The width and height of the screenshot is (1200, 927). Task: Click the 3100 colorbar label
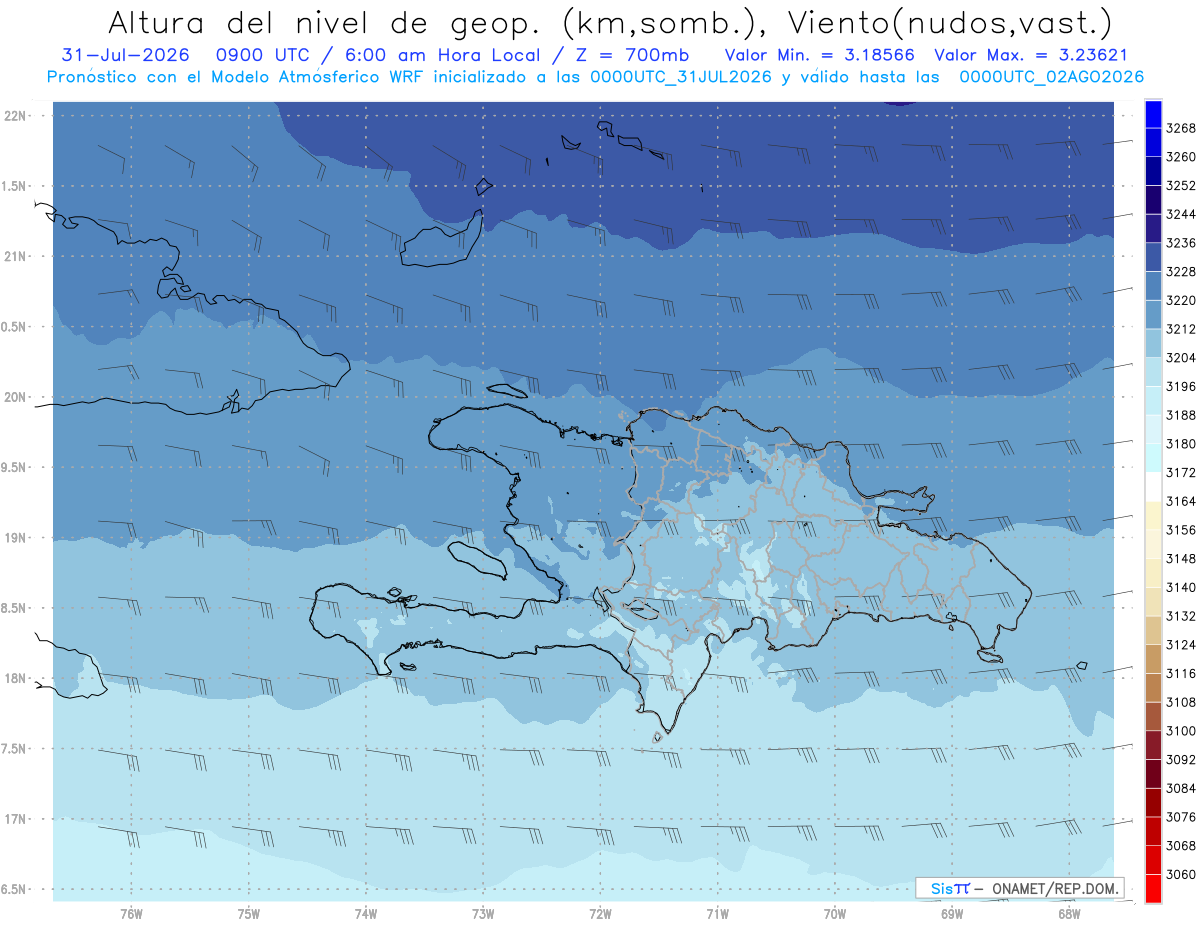(1181, 731)
